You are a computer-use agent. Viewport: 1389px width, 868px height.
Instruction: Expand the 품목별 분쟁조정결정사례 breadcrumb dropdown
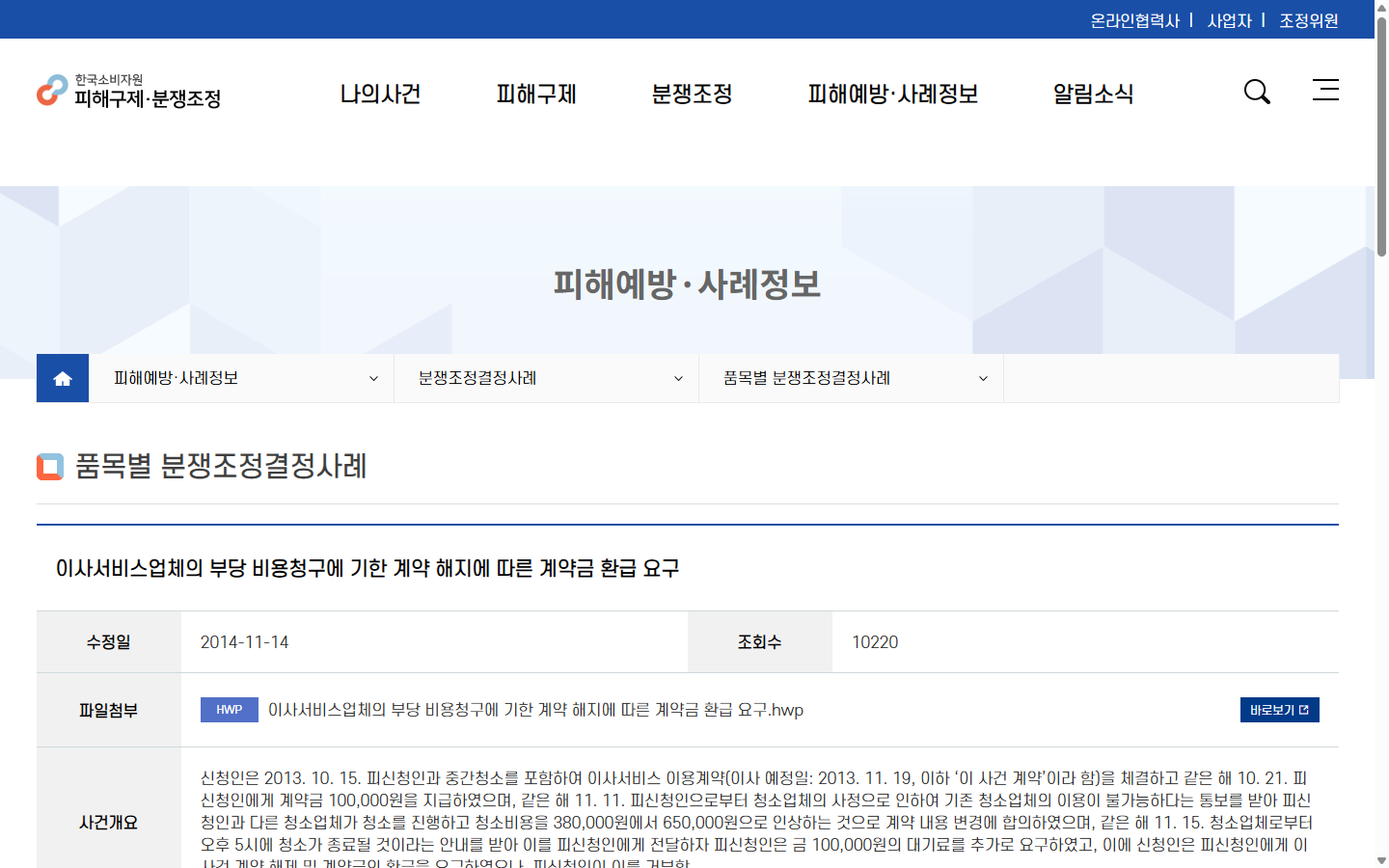pyautogui.click(x=851, y=378)
